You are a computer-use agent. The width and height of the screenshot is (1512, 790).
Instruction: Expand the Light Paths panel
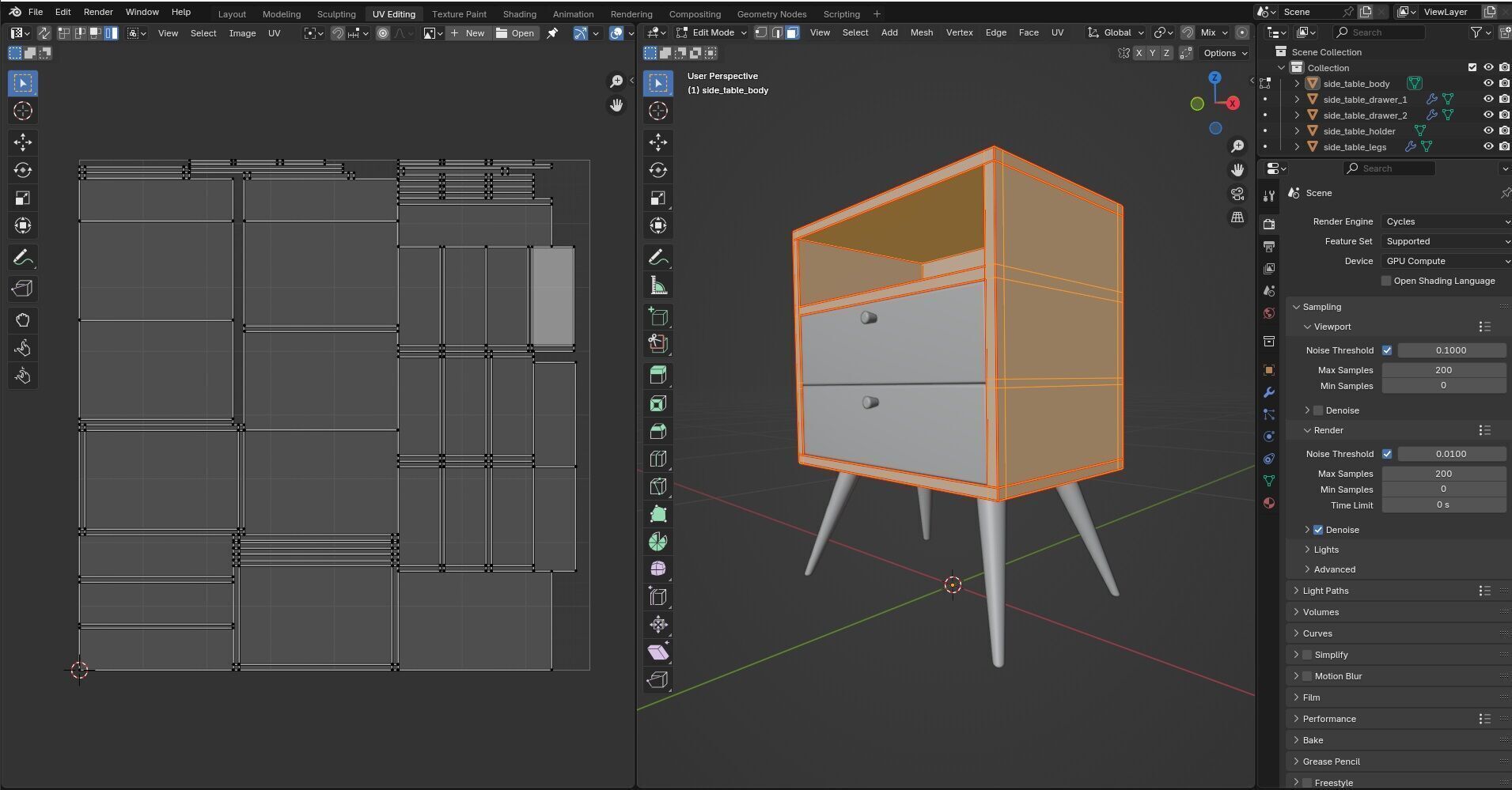[1325, 591]
